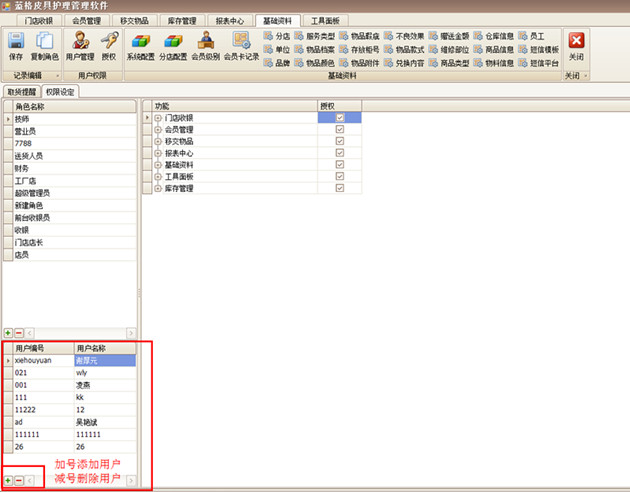This screenshot has width=630, height=492.
Task: Click red minus to delete user
Action: point(19,481)
